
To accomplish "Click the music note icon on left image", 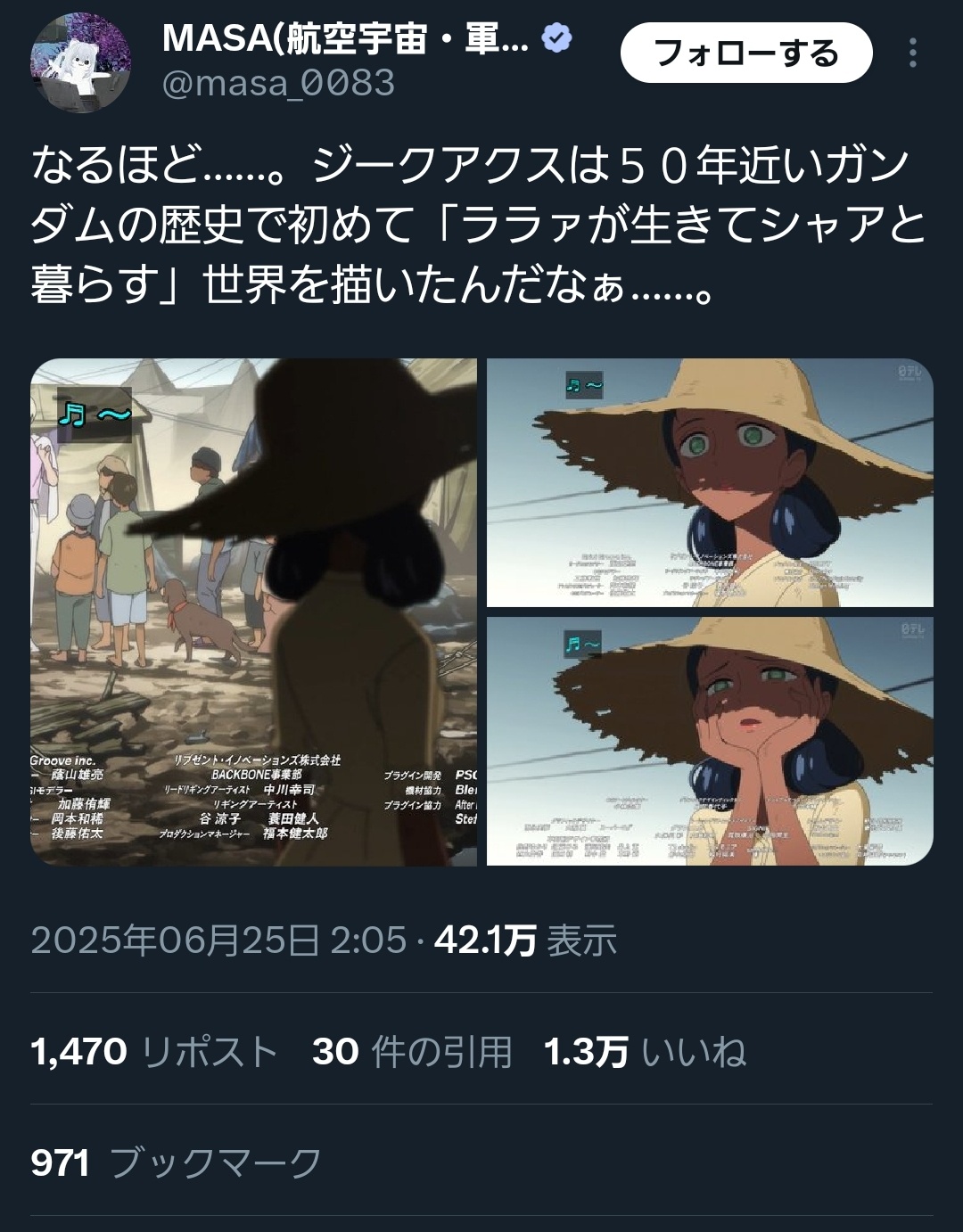I will [x=95, y=415].
